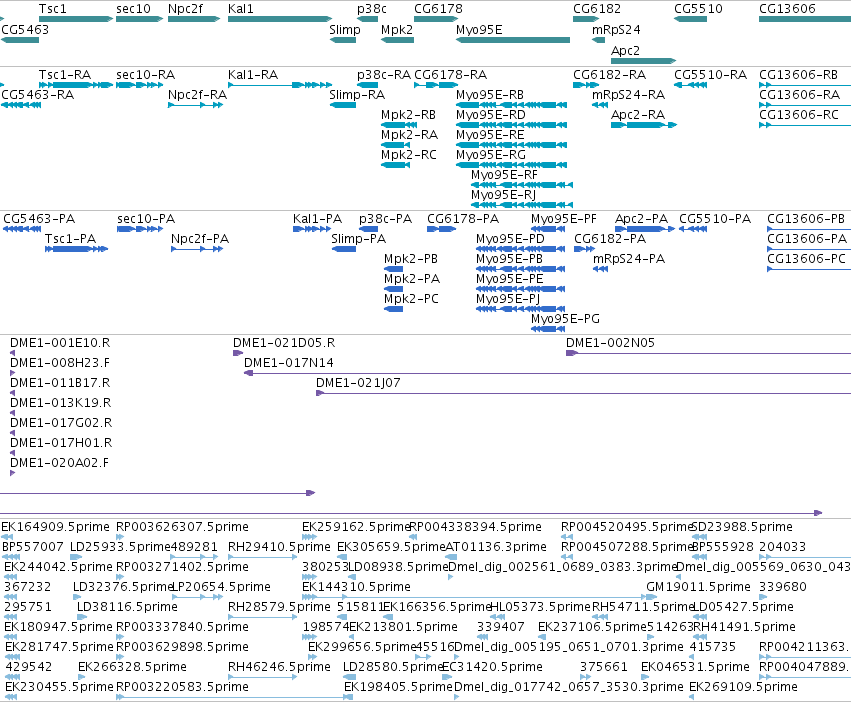Image resolution: width=851 pixels, height=702 pixels.
Task: Click the Myo95E-RD transcript
Action: [511, 125]
